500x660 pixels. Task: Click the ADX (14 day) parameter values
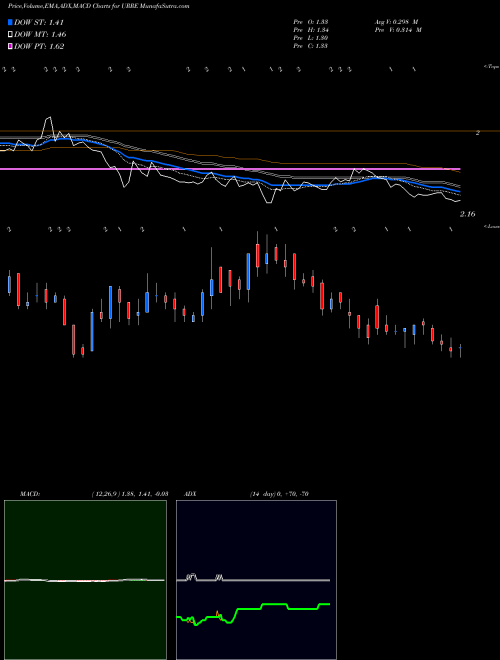(x=279, y=494)
